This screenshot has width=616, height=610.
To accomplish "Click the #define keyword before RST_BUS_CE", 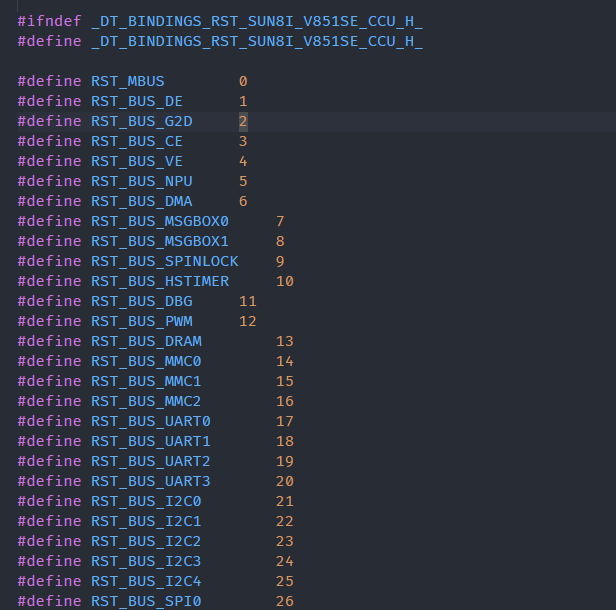I will pyautogui.click(x=50, y=141).
